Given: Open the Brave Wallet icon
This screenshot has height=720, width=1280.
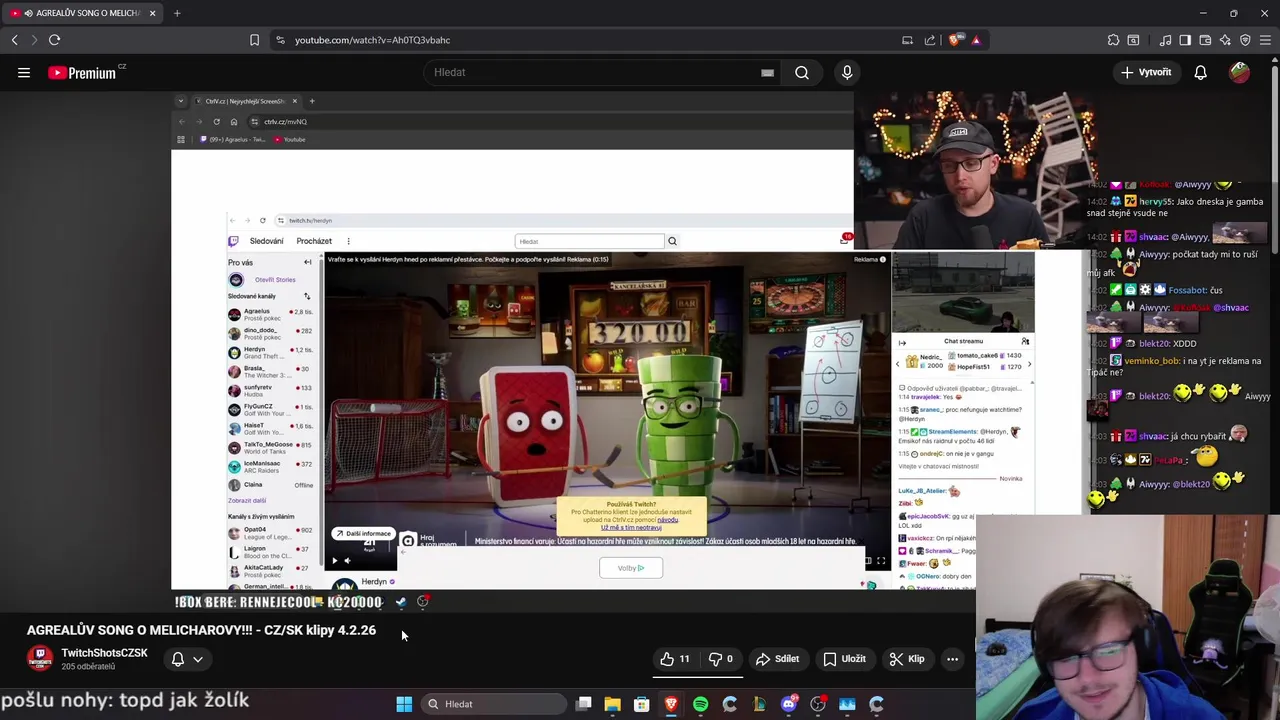Looking at the screenshot, I should pyautogui.click(x=1205, y=40).
